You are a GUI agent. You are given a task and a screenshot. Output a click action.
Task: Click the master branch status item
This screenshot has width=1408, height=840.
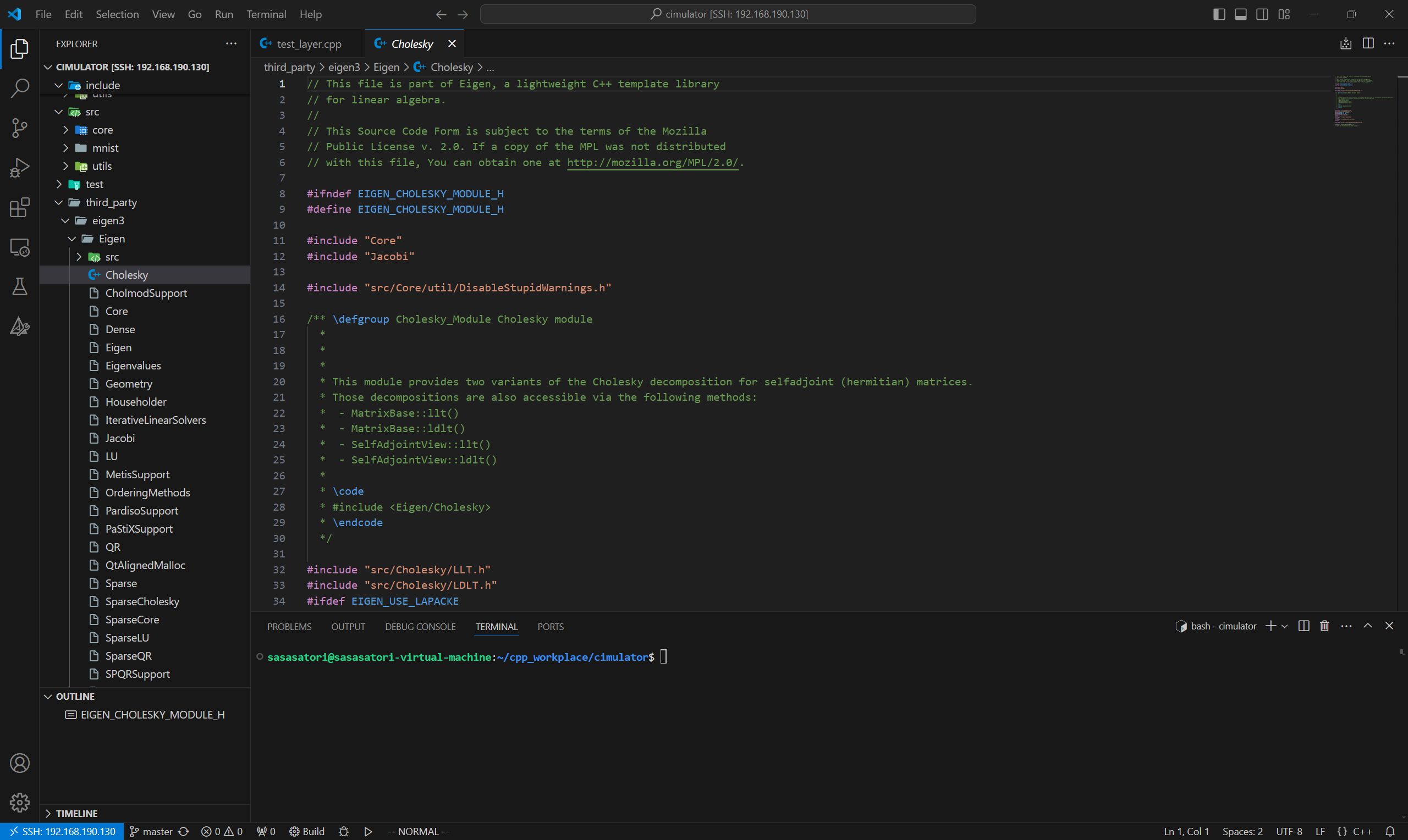[151, 832]
